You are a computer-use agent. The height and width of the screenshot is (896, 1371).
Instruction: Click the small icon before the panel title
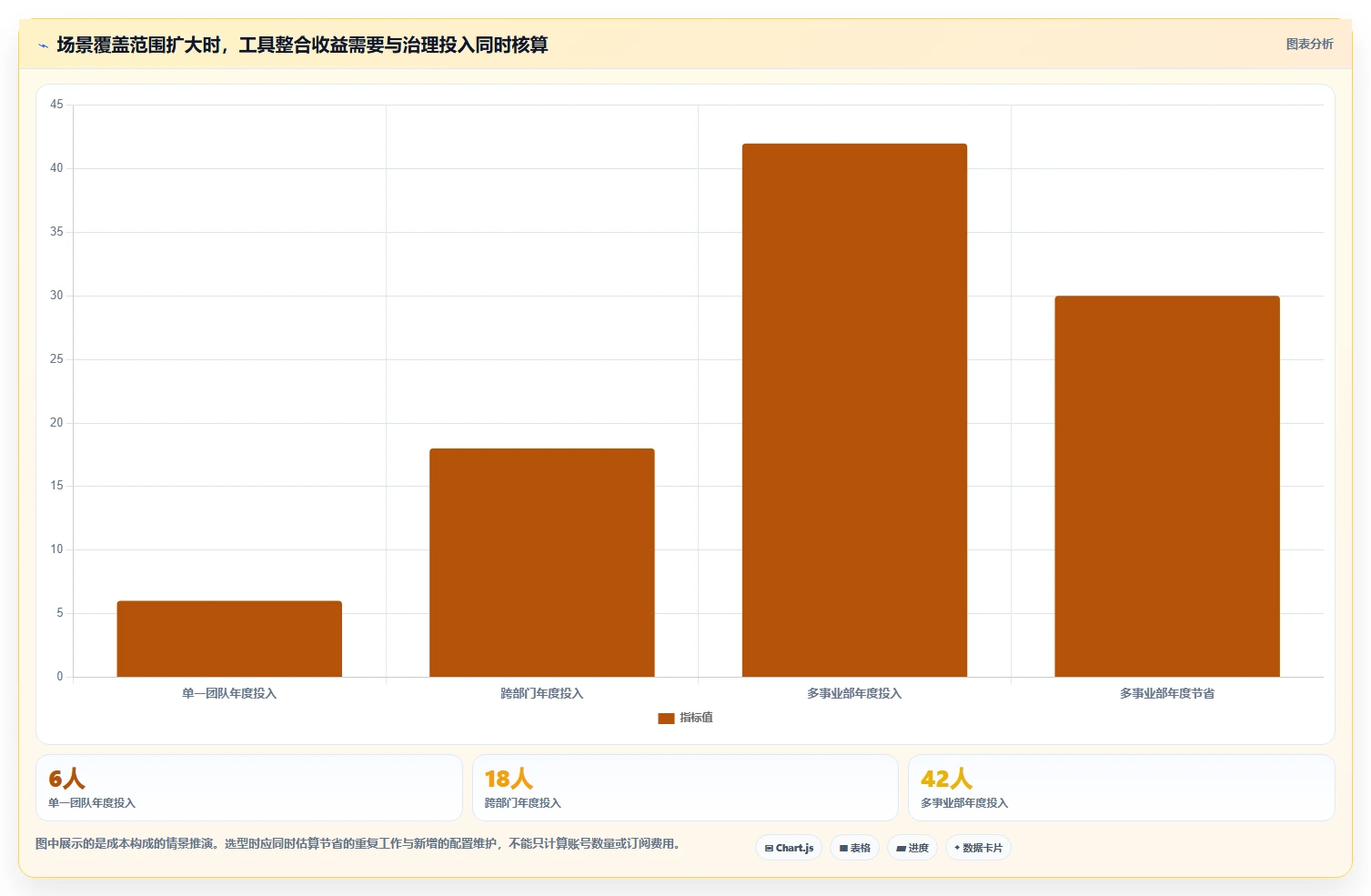[x=43, y=45]
